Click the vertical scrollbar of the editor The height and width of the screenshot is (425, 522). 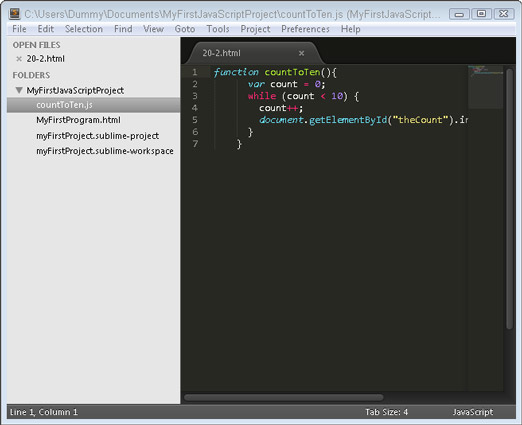coord(509,199)
